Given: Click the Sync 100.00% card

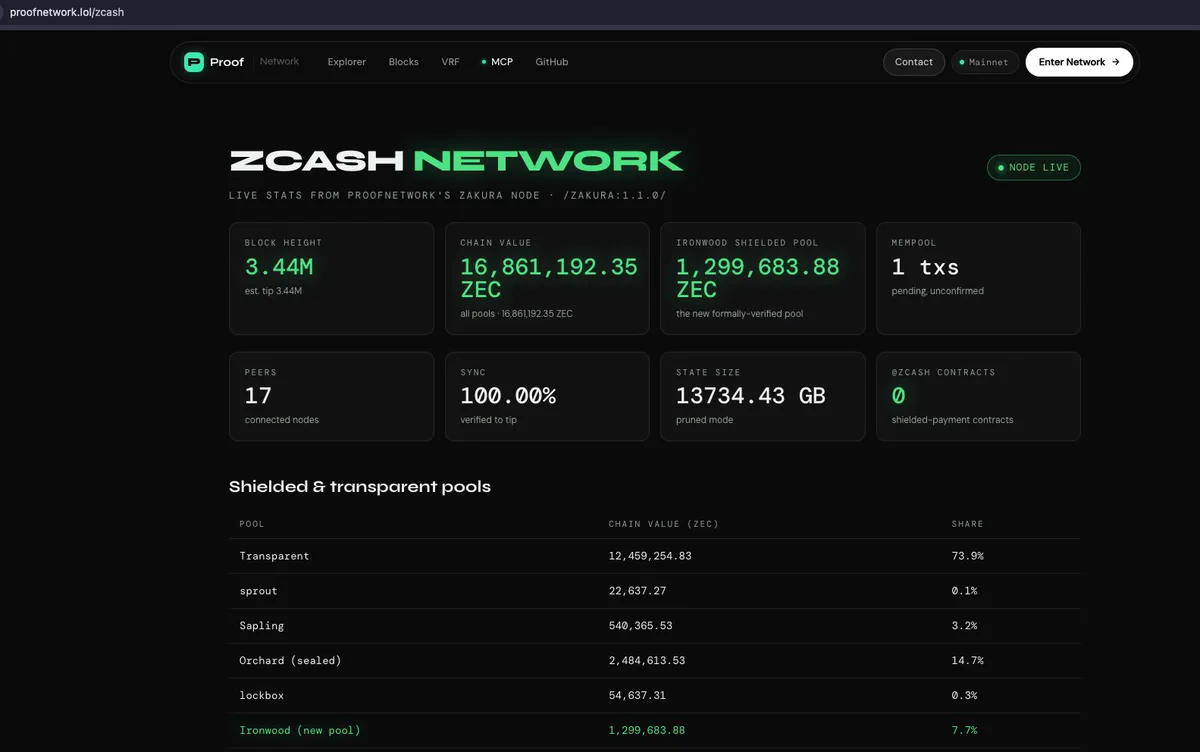Looking at the screenshot, I should tap(547, 396).
